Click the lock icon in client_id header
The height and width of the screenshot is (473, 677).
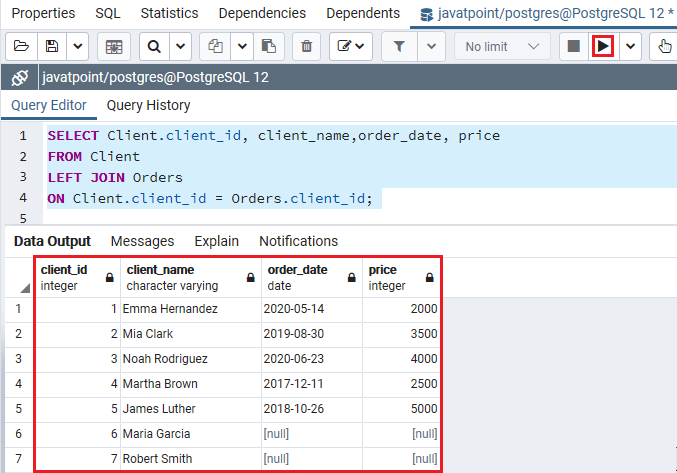pos(110,277)
